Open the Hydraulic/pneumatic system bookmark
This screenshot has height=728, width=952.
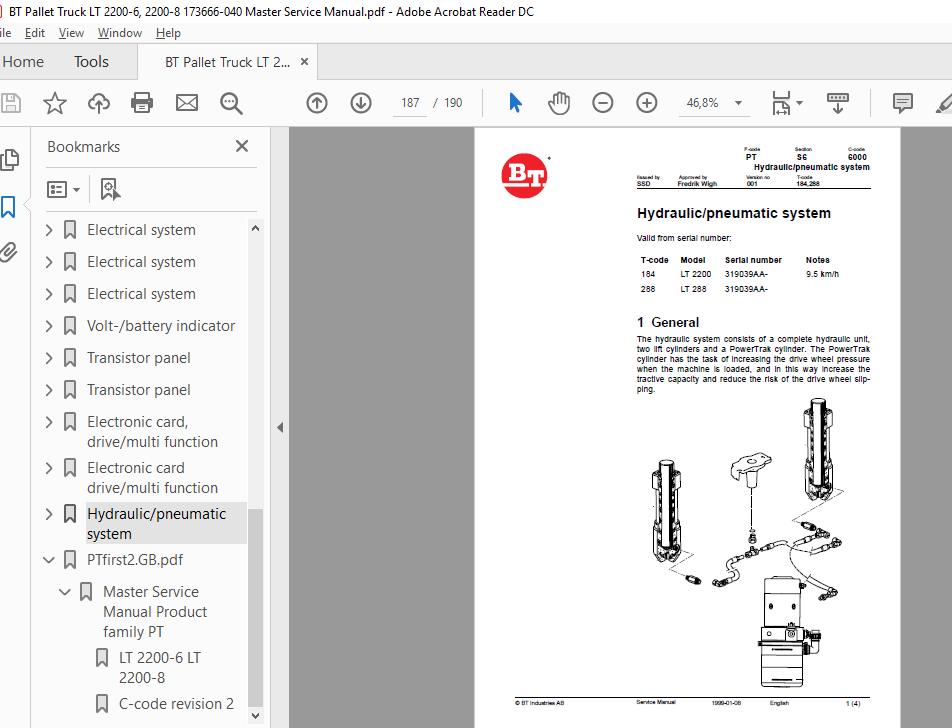coord(156,523)
